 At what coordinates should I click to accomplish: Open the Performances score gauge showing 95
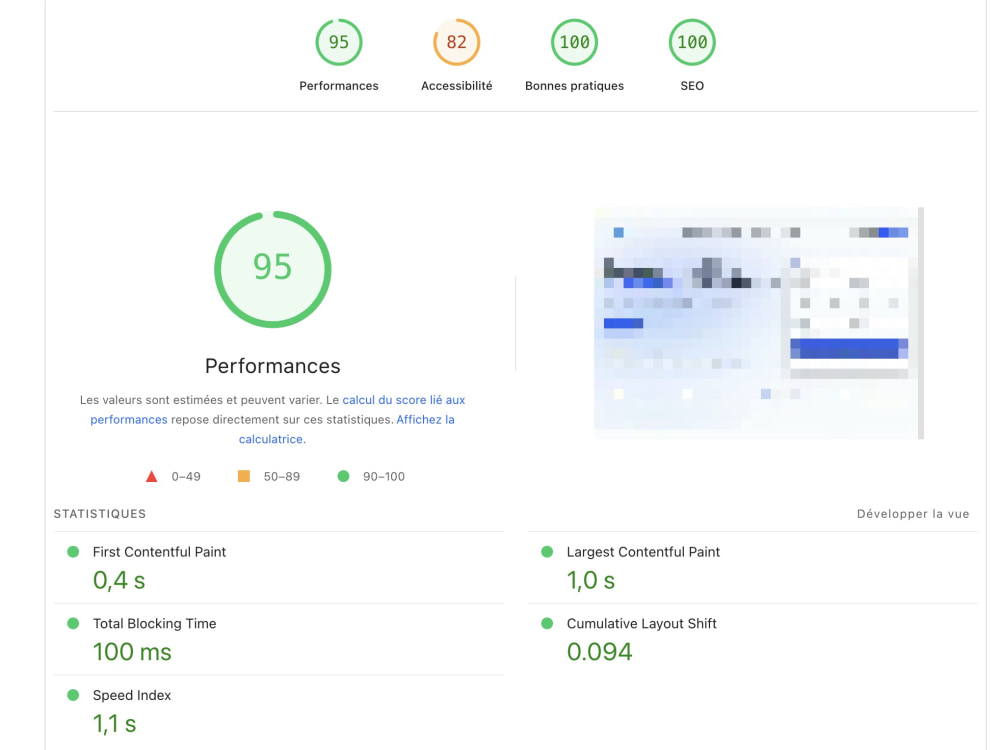pyautogui.click(x=339, y=42)
